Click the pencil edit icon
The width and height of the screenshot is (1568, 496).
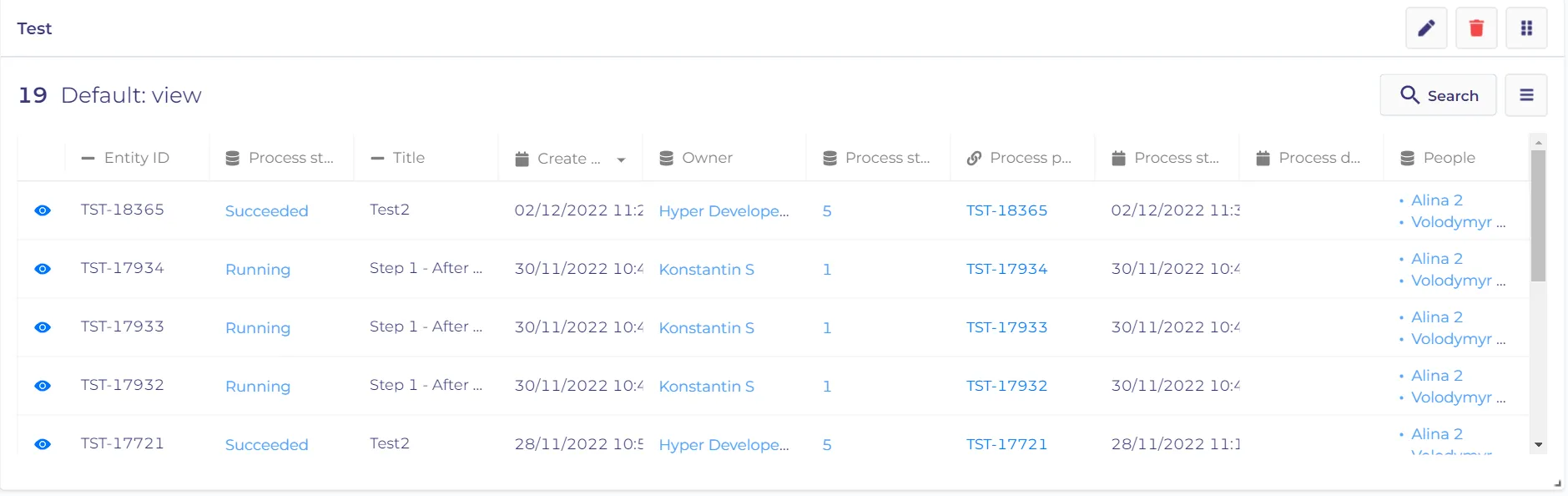click(1426, 28)
